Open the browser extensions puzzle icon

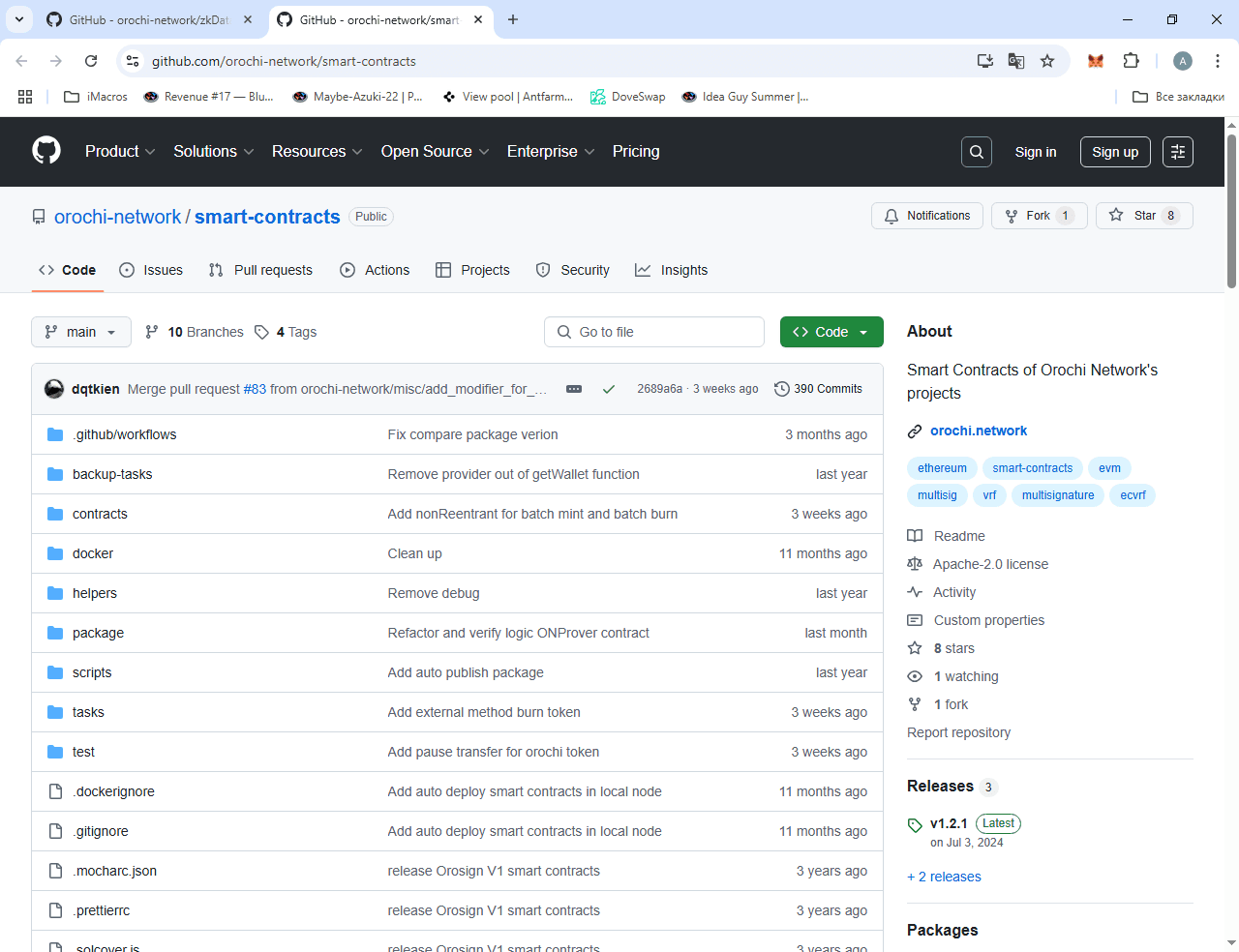(1131, 61)
